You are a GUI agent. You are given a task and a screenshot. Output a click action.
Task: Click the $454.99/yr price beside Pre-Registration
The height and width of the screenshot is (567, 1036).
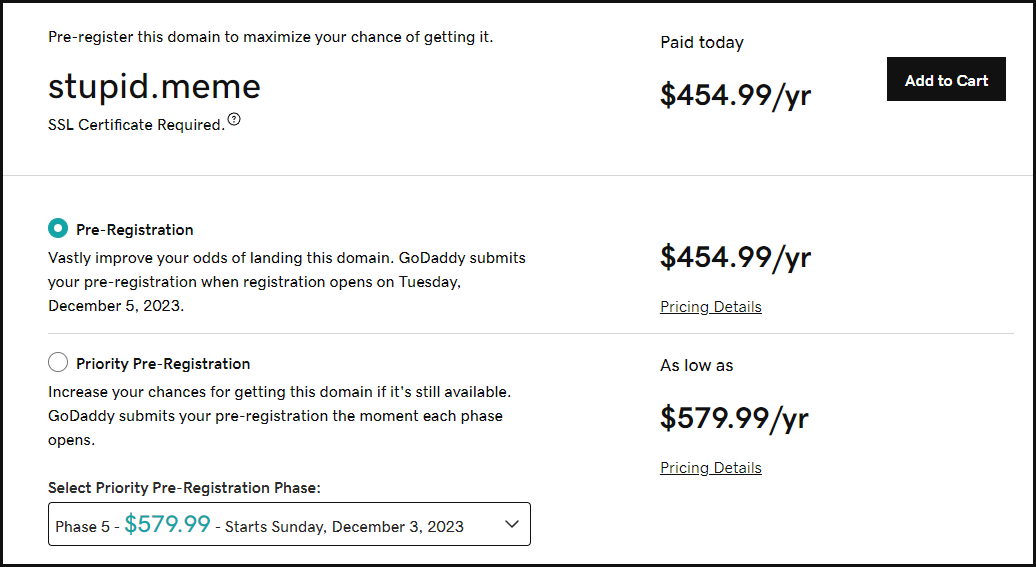point(735,257)
